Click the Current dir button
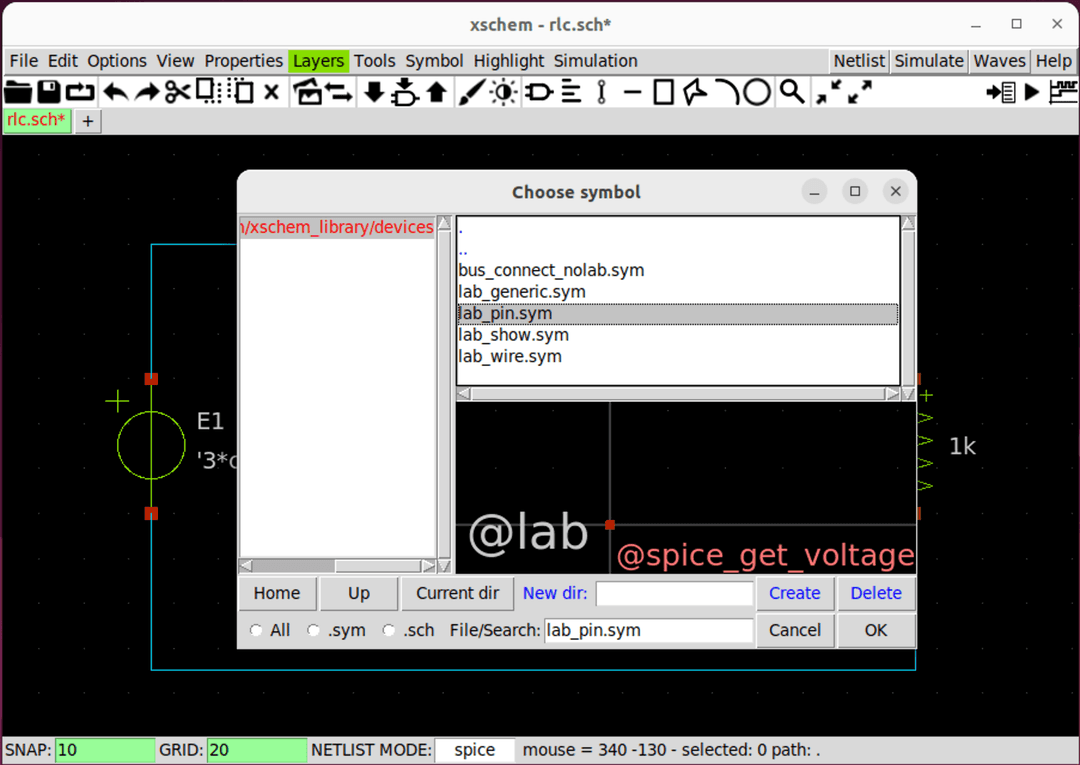Image resolution: width=1080 pixels, height=765 pixels. (x=457, y=593)
